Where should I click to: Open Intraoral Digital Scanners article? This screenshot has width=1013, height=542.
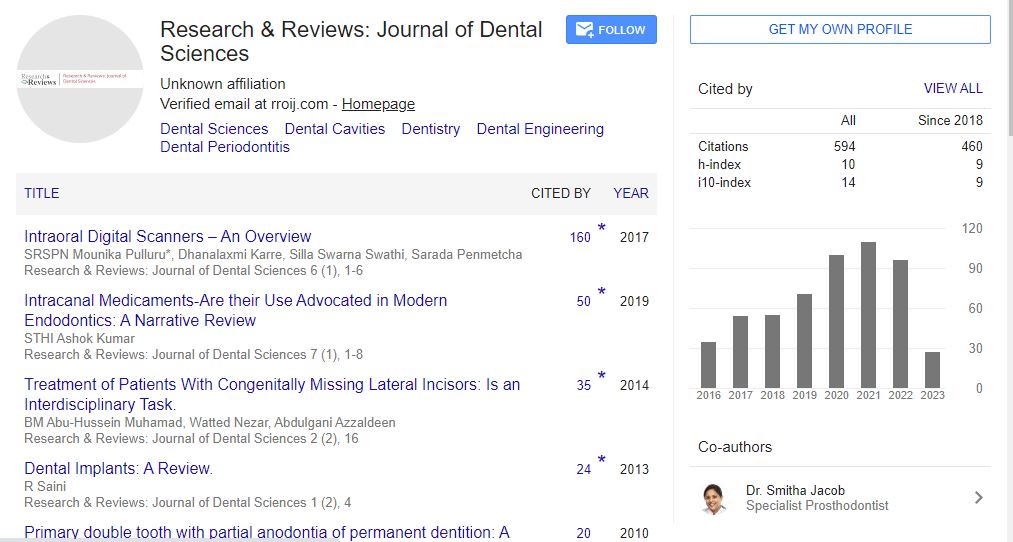coord(168,237)
